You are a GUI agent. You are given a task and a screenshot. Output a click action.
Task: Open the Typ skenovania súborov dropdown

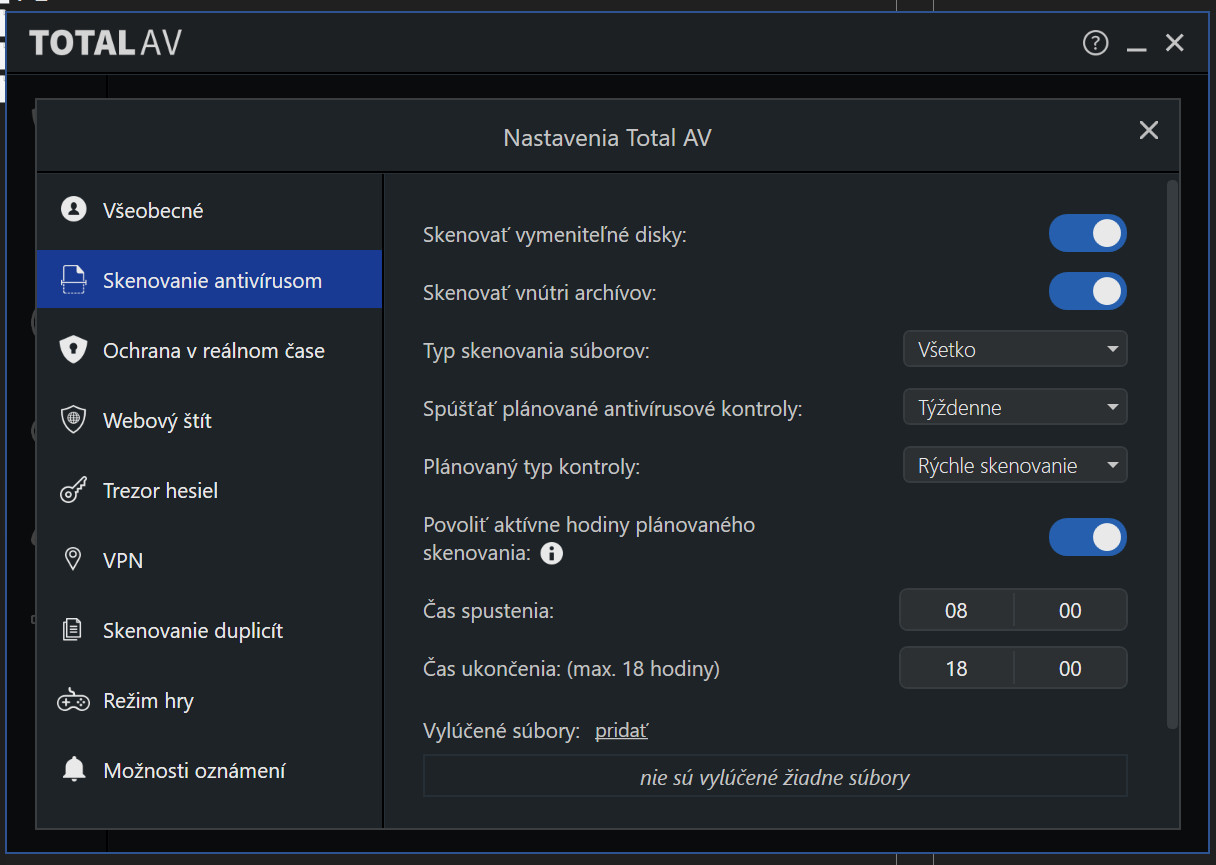(x=1015, y=350)
